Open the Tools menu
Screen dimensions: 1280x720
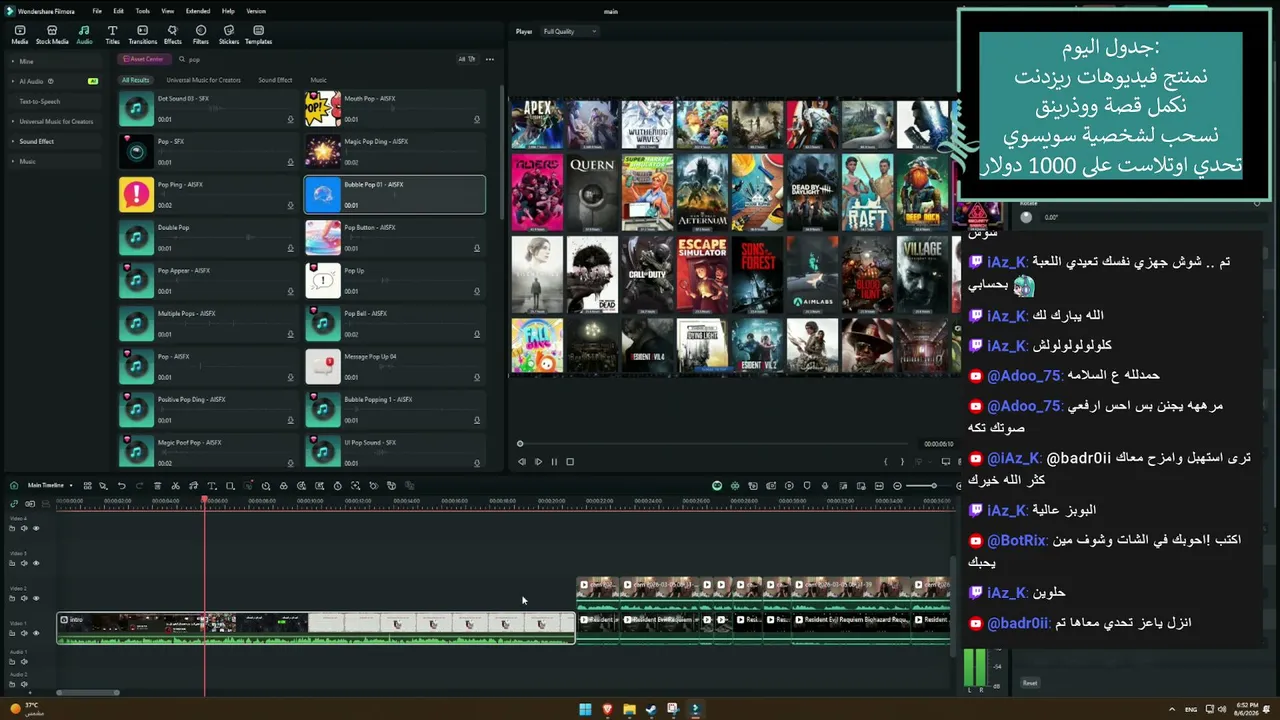point(143,11)
